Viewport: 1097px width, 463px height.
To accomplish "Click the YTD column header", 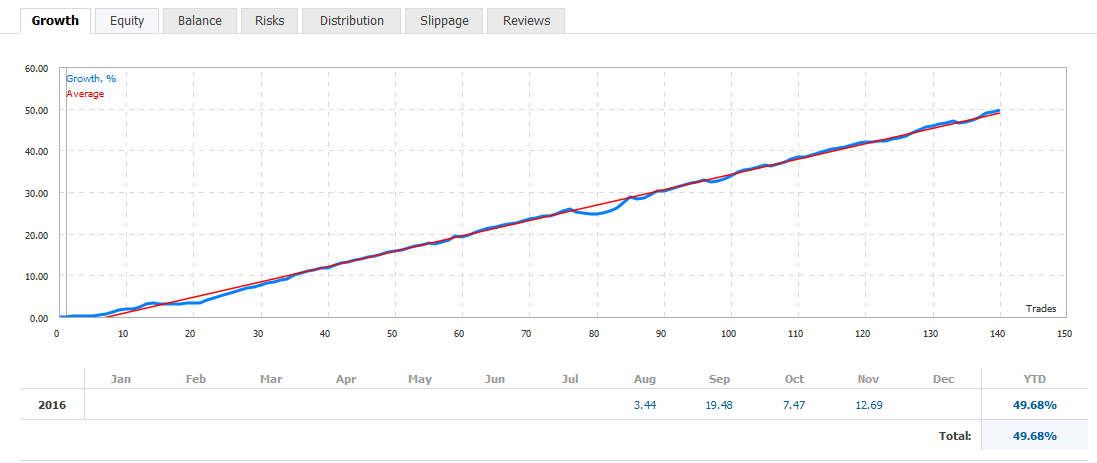I will pyautogui.click(x=1035, y=379).
